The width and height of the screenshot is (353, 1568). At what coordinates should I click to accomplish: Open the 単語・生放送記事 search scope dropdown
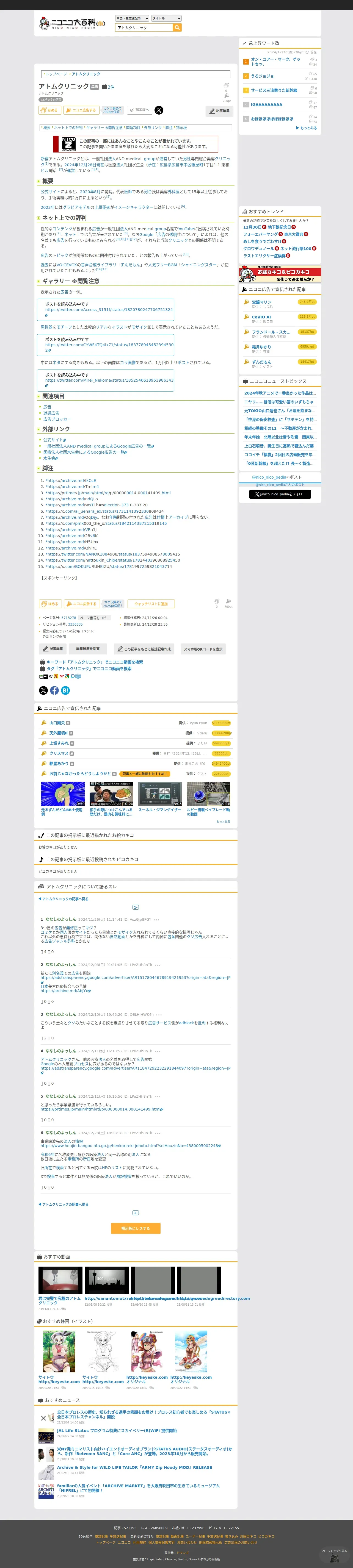pos(132,18)
